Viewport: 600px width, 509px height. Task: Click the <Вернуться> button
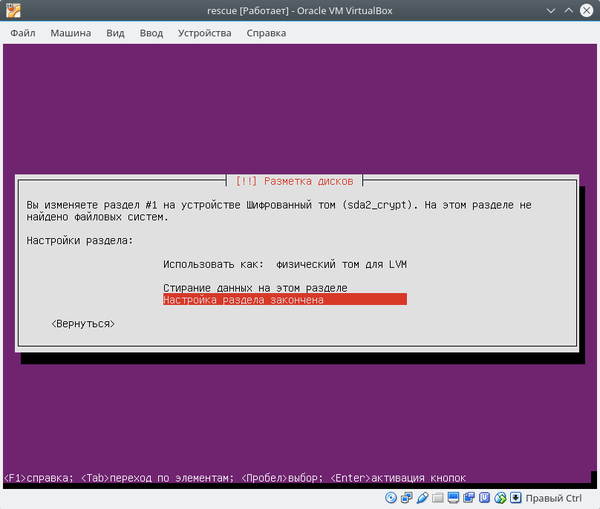[83, 324]
